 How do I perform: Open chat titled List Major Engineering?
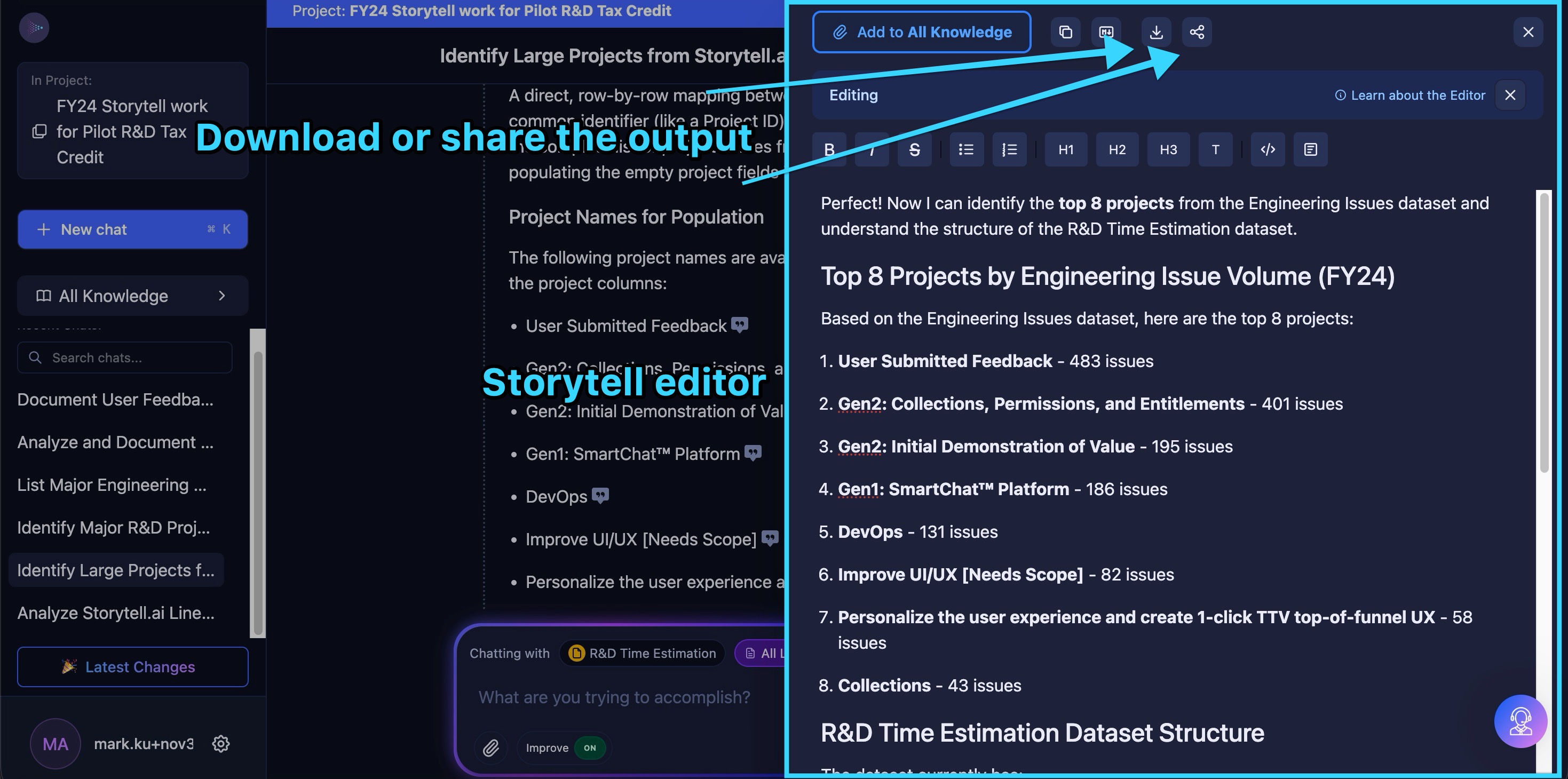112,485
